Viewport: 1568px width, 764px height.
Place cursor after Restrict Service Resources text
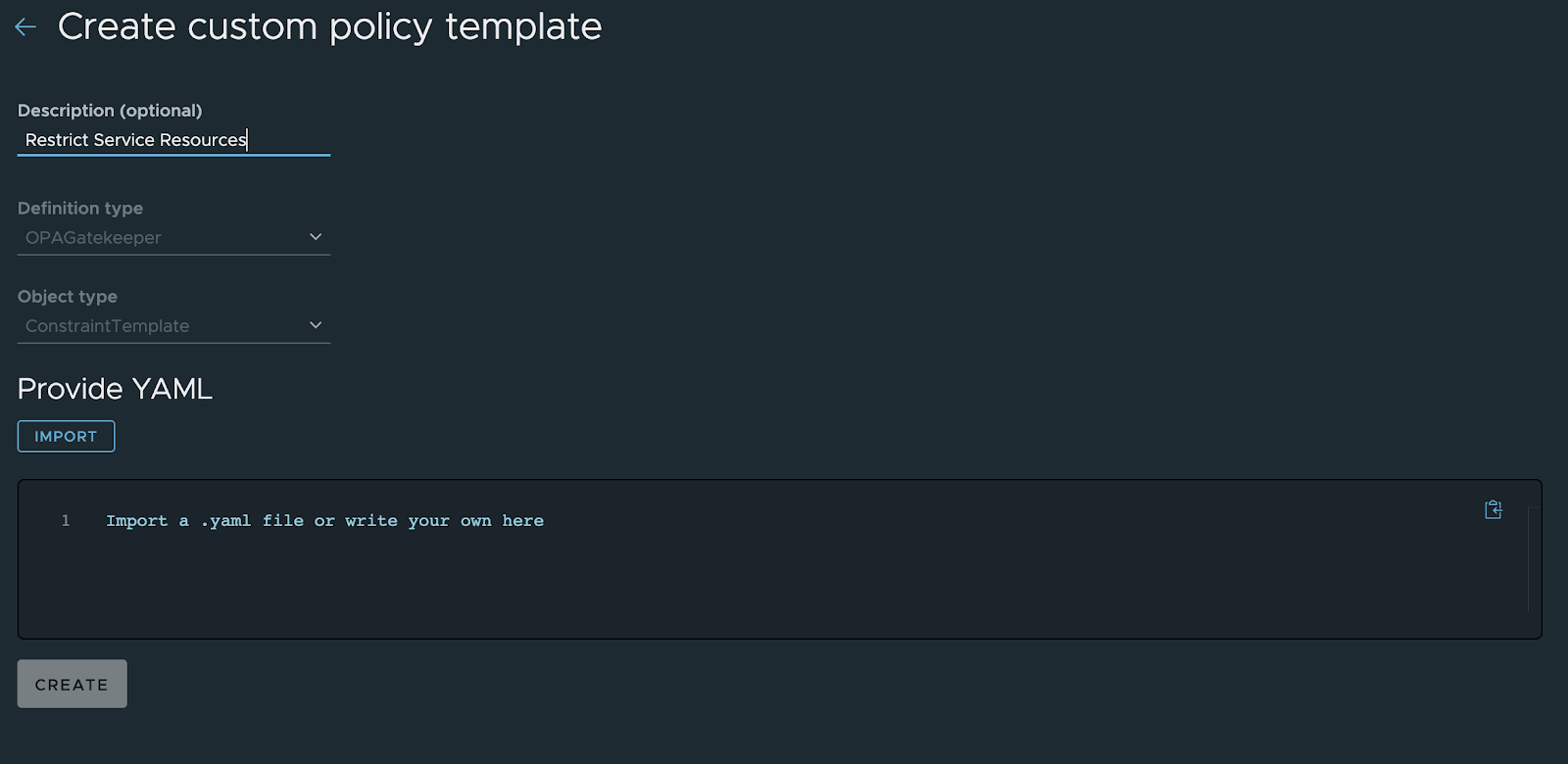pos(248,140)
